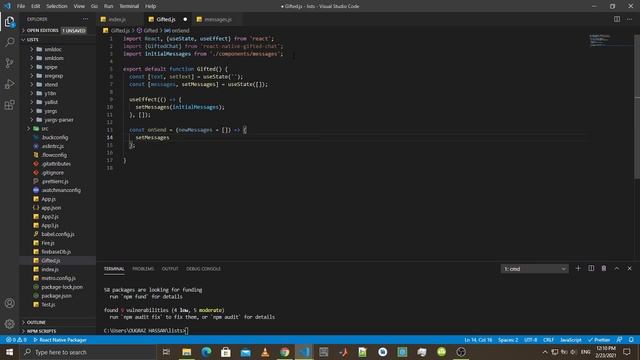Launch Google Chrome from taskbar
Image resolution: width=640 pixels, height=360 pixels.
coord(284,352)
